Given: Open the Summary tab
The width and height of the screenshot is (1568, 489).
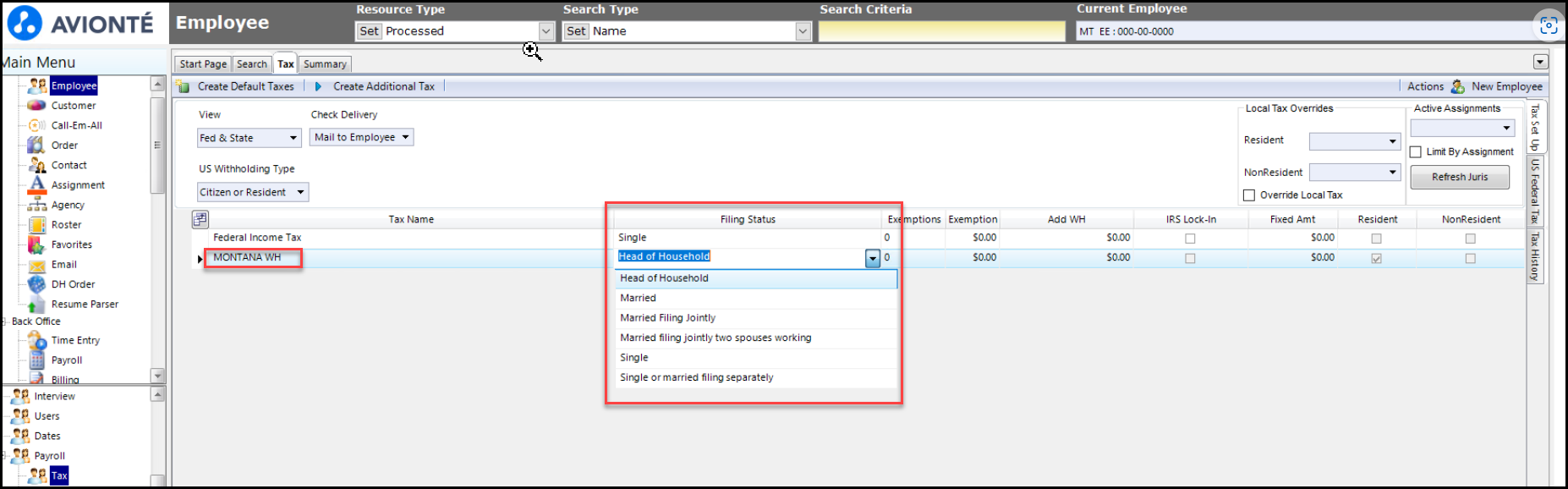Looking at the screenshot, I should pos(325,64).
